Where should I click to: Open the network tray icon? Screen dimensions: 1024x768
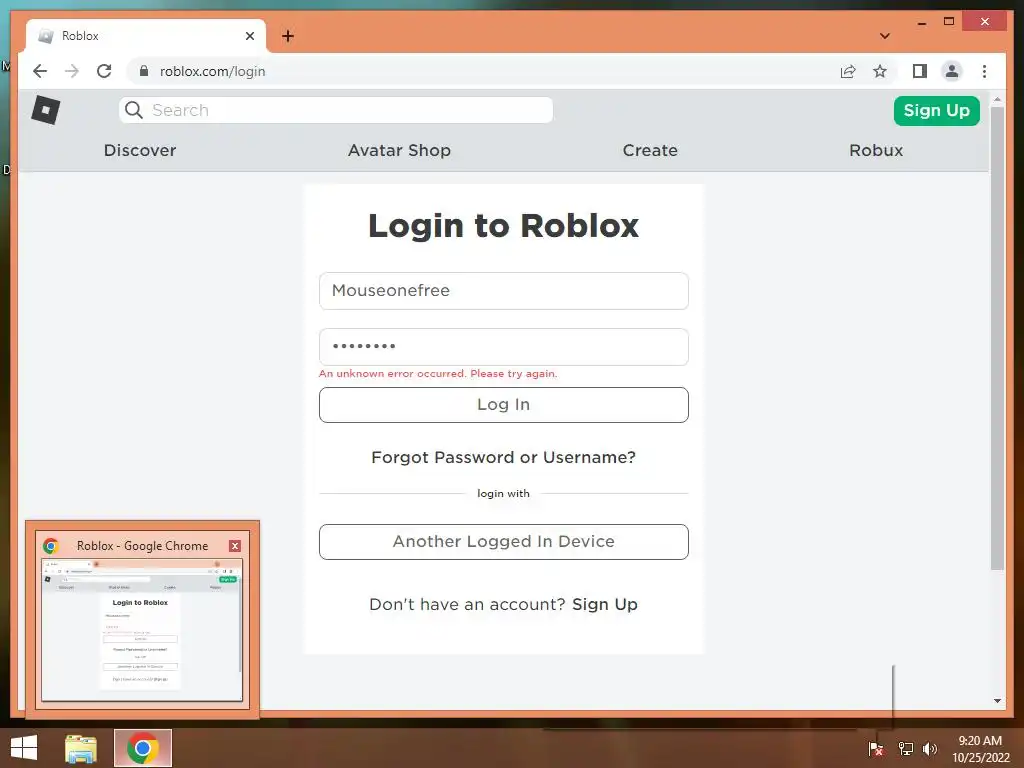[x=905, y=749]
